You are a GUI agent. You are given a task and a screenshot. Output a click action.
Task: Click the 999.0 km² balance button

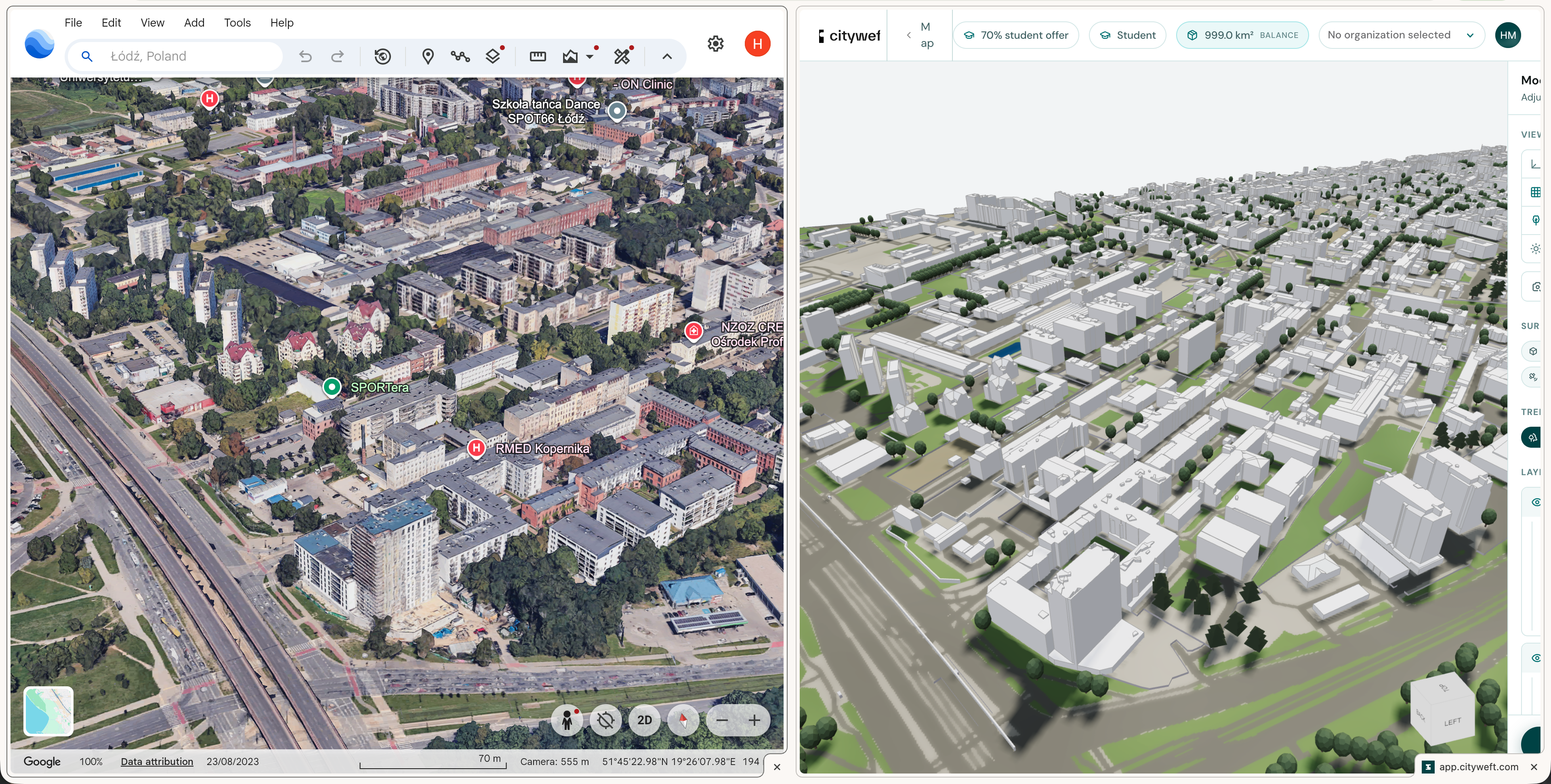click(x=1242, y=35)
